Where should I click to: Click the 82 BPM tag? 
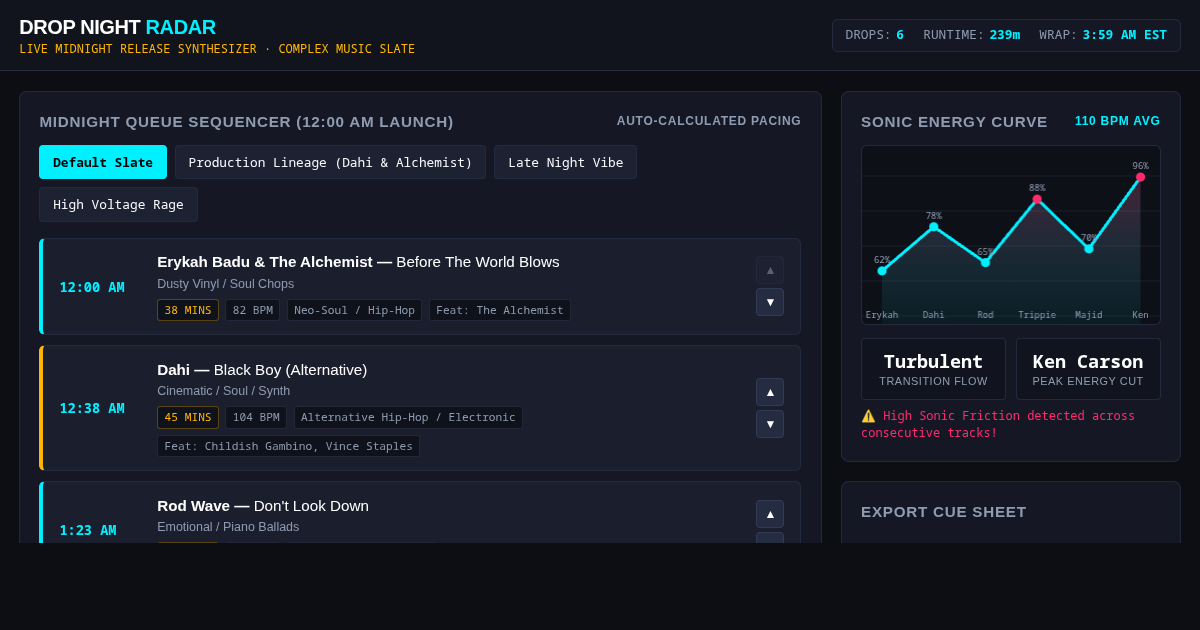(253, 310)
